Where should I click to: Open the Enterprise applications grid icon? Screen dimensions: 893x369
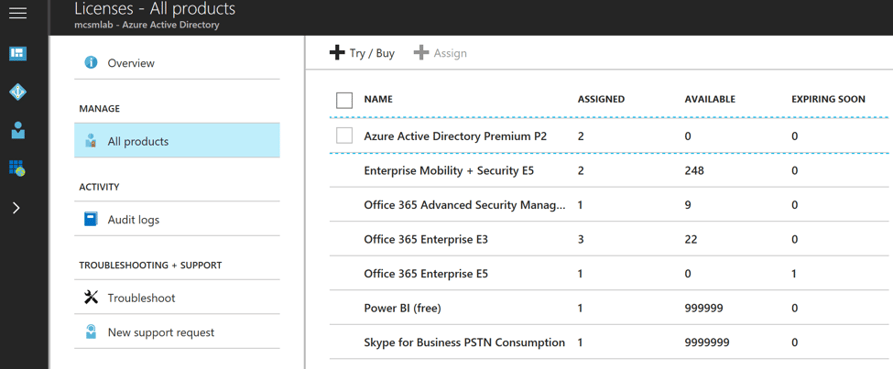[18, 168]
